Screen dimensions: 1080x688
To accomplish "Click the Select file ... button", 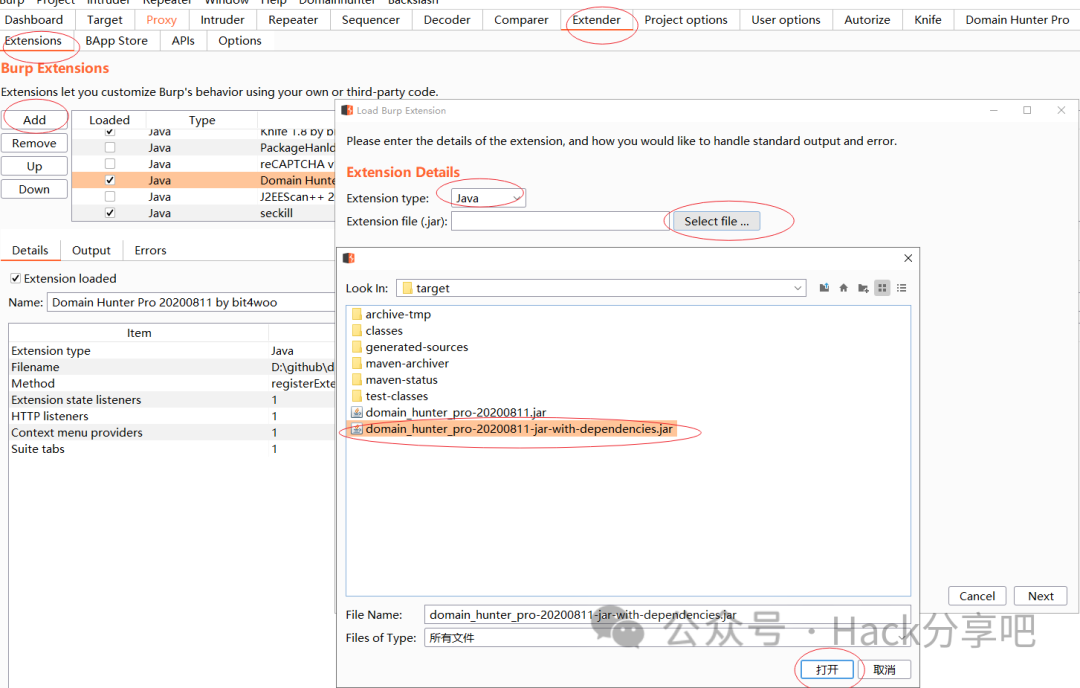I will (716, 221).
